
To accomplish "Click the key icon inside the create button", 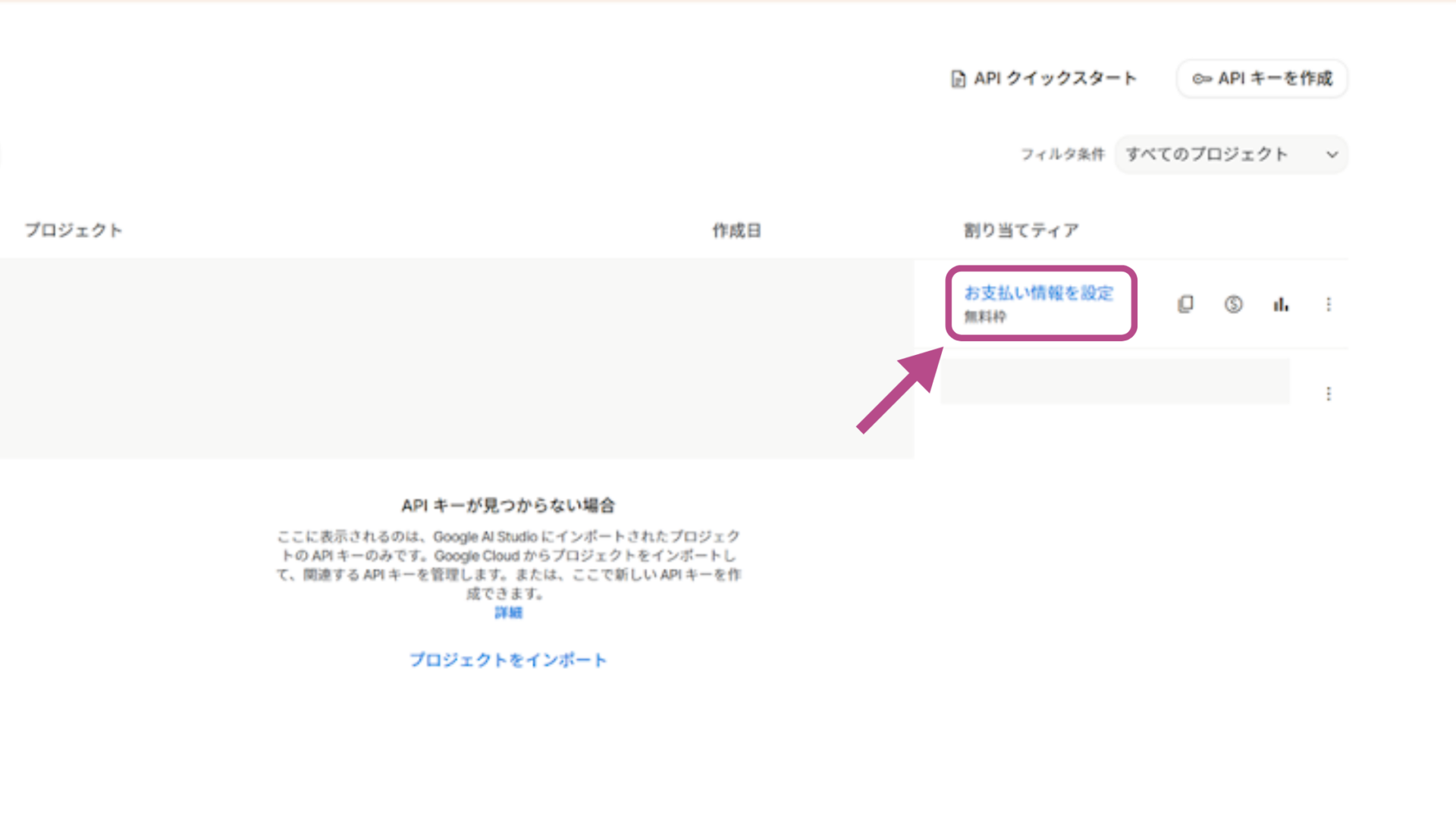I will (x=1202, y=78).
